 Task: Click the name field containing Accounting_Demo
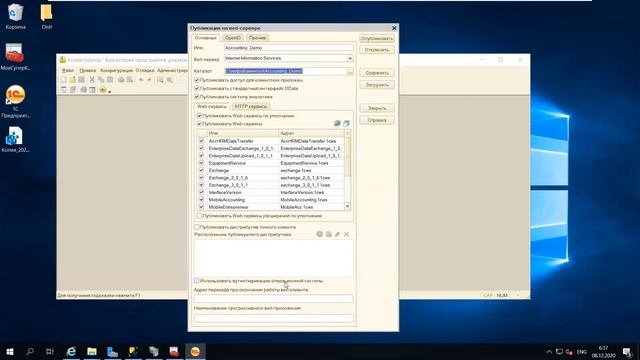click(x=289, y=48)
